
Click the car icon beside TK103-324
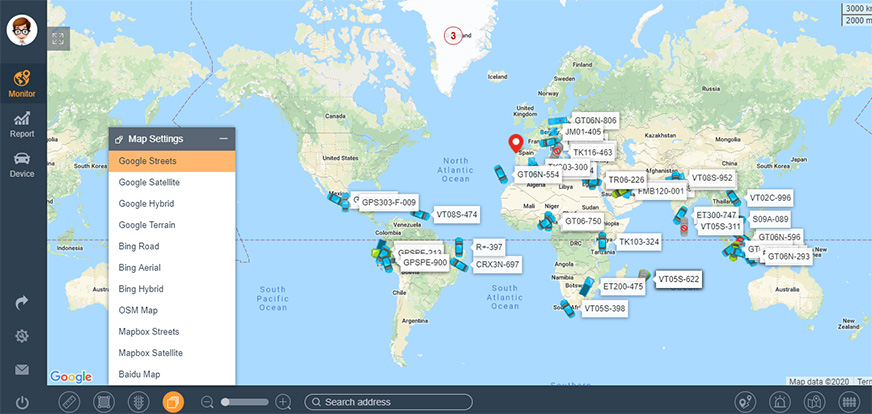(x=602, y=242)
